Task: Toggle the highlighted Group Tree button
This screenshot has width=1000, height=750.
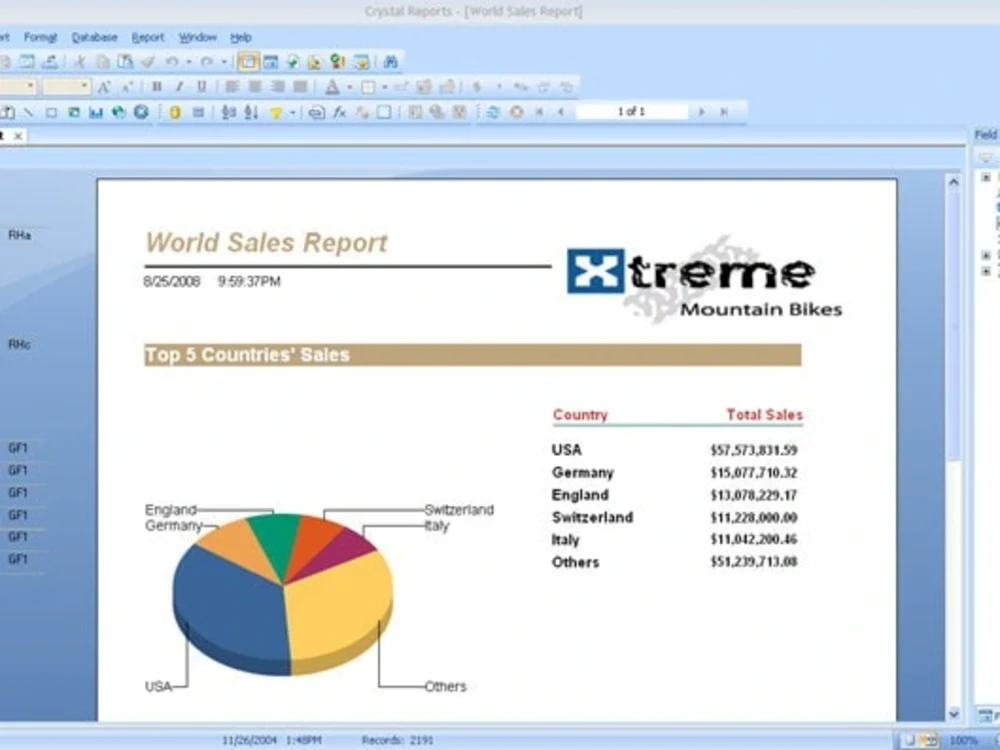Action: tap(247, 61)
